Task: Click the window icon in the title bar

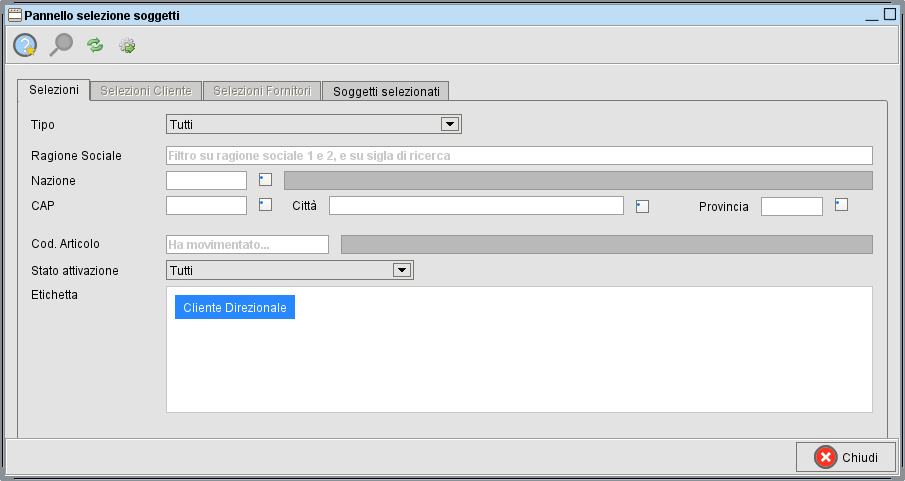Action: pos(14,16)
